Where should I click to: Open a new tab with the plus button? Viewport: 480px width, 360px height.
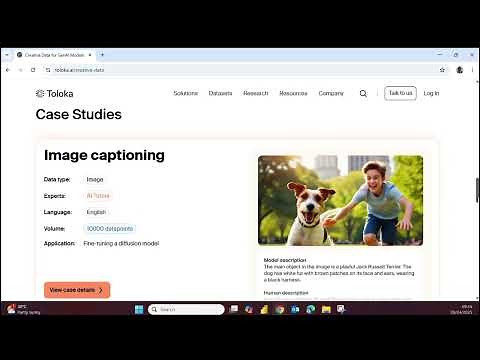point(102,55)
